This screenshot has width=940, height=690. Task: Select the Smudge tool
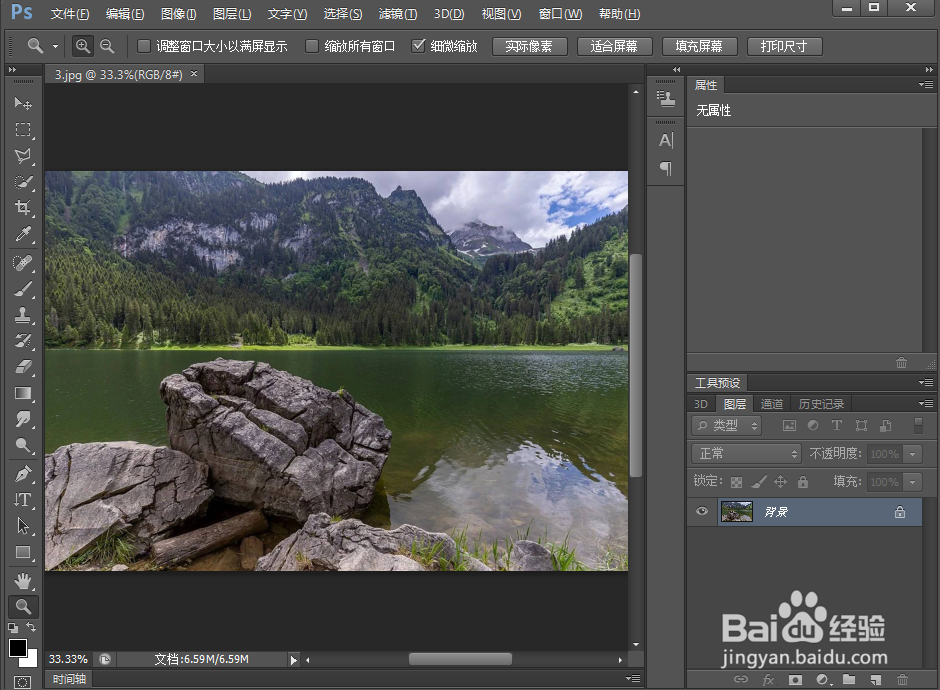[x=23, y=418]
